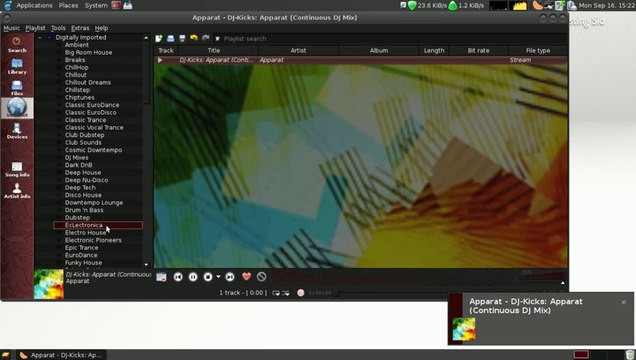
Task: Select the Funky House channel
Action: click(83, 263)
